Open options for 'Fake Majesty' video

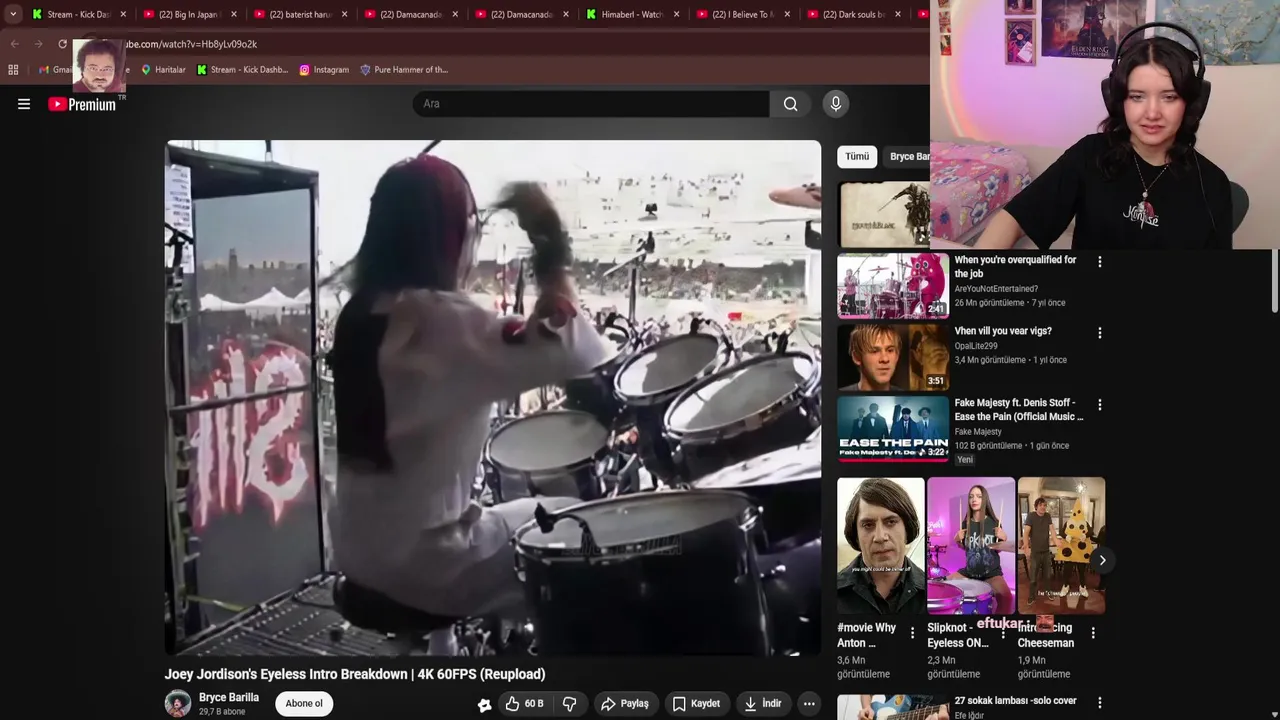pyautogui.click(x=1100, y=405)
